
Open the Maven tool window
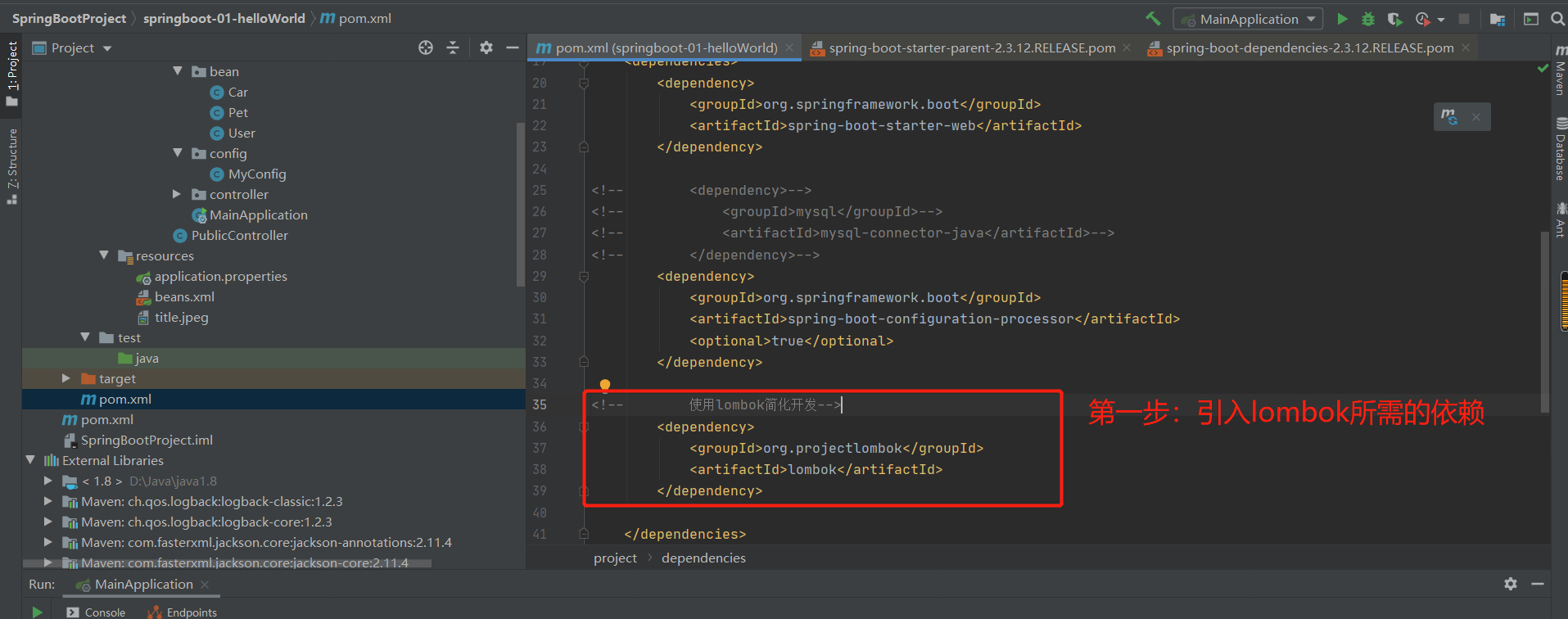pyautogui.click(x=1560, y=70)
